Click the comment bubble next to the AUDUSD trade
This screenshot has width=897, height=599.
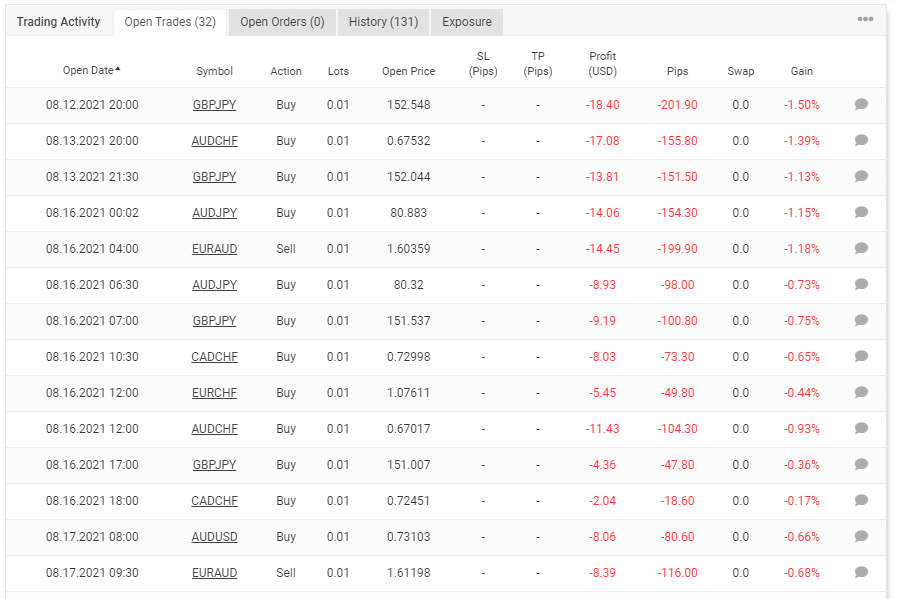pyautogui.click(x=862, y=537)
